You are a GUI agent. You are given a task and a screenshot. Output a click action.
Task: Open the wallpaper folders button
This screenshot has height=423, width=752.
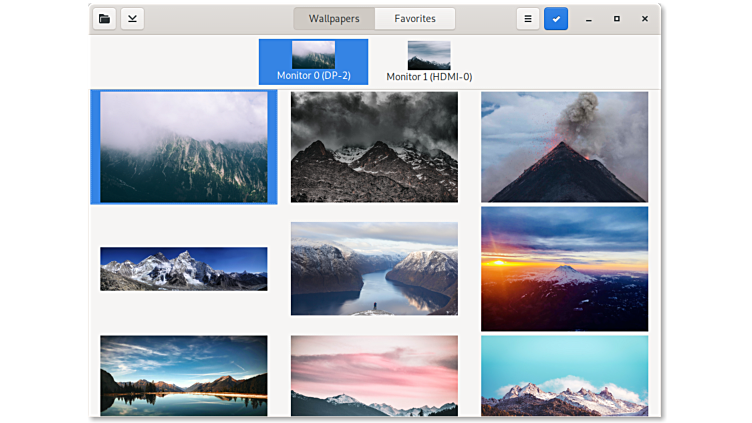pyautogui.click(x=104, y=19)
